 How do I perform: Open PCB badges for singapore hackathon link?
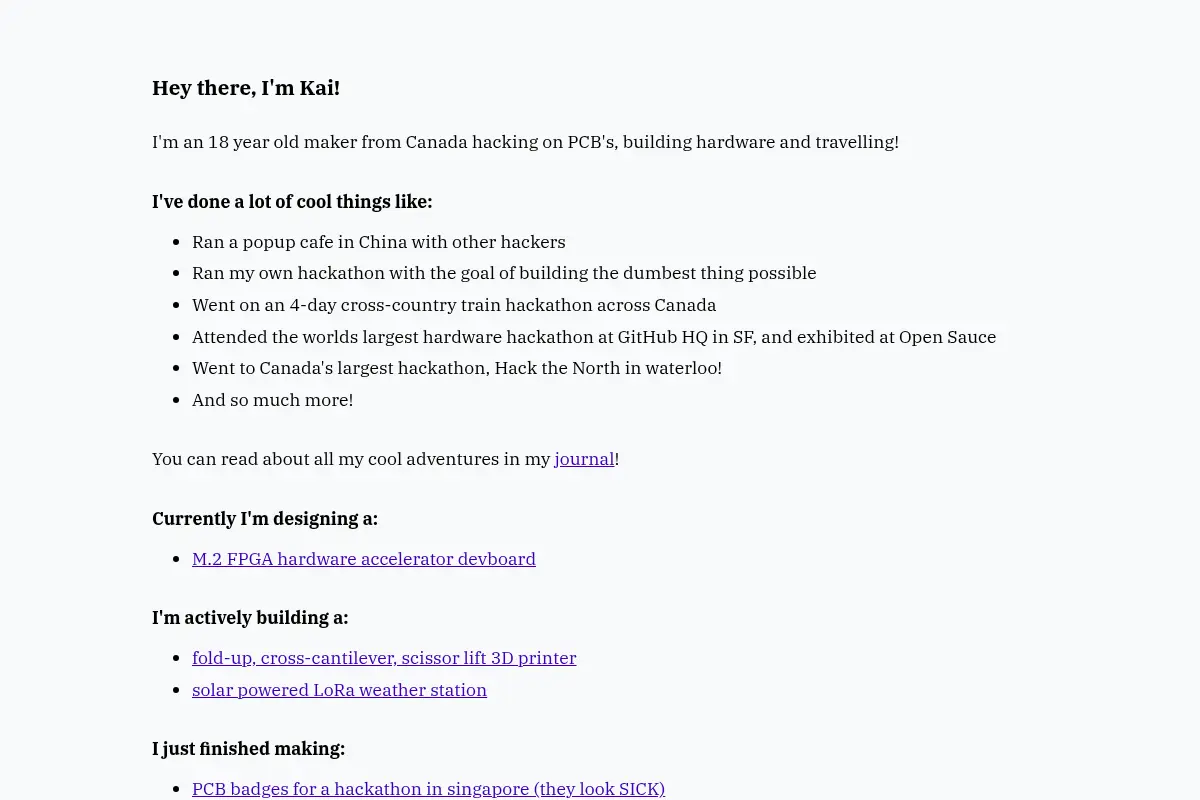[x=428, y=789]
